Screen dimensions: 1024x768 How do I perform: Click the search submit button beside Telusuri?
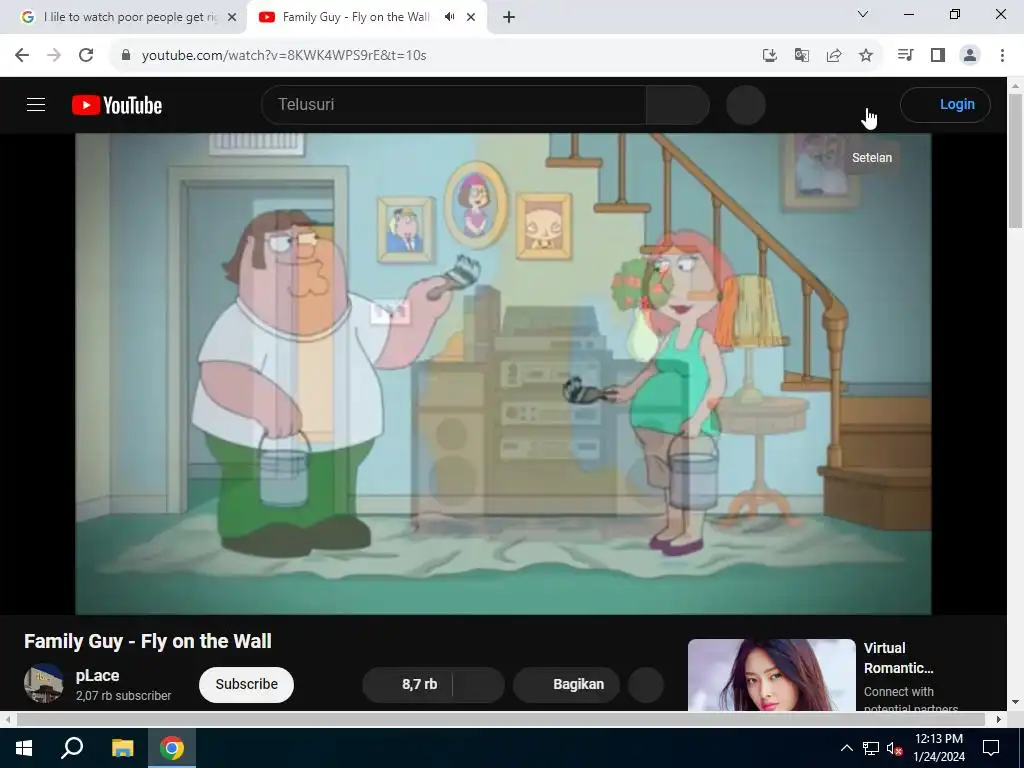click(678, 104)
